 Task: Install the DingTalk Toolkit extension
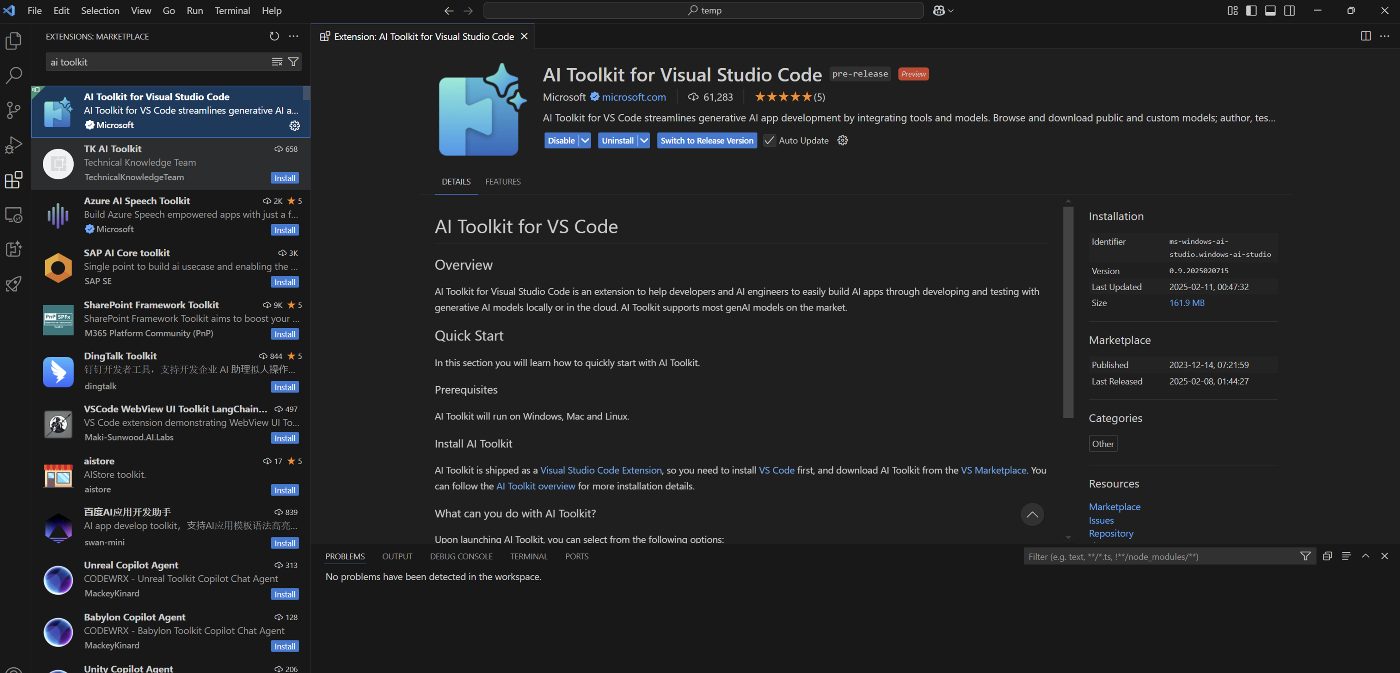tap(285, 387)
